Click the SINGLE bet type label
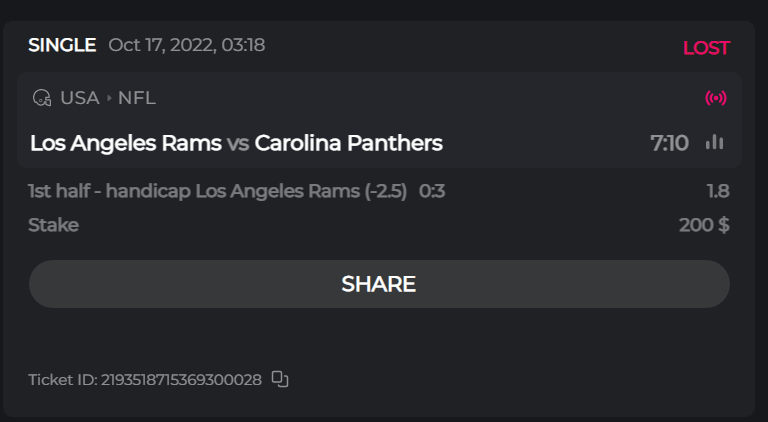This screenshot has width=768, height=422. point(62,45)
